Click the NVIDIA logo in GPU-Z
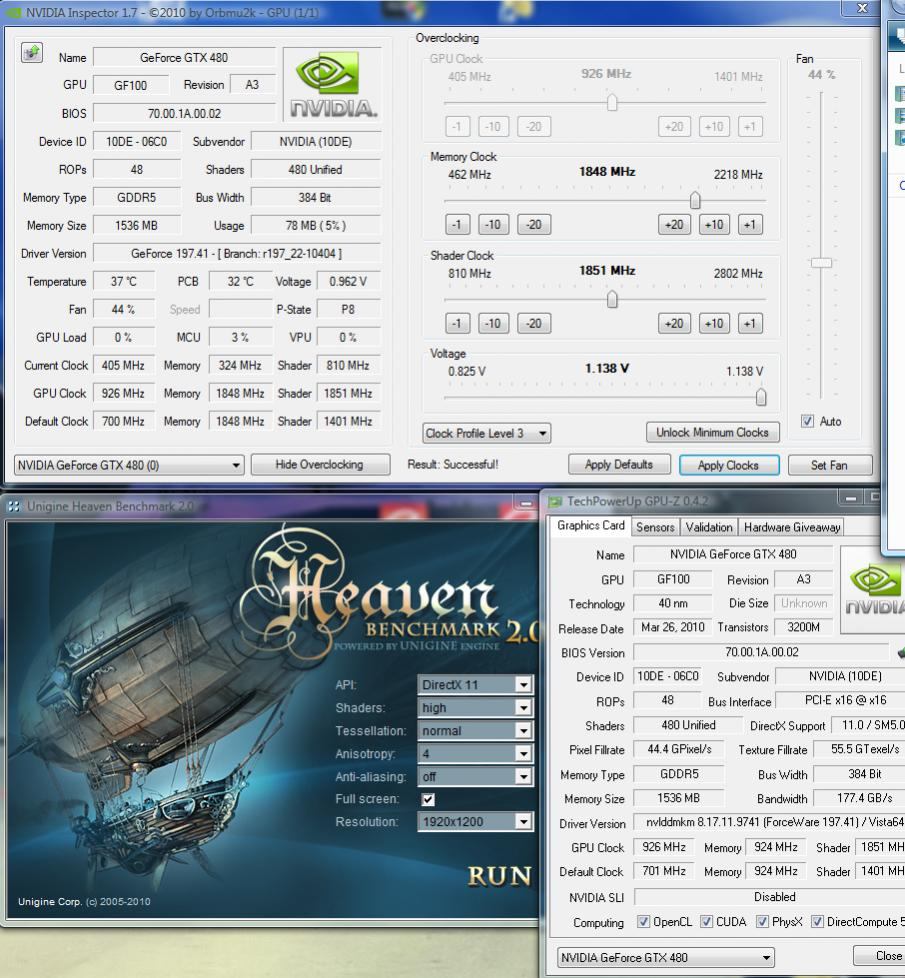The height and width of the screenshot is (978, 905). click(873, 589)
